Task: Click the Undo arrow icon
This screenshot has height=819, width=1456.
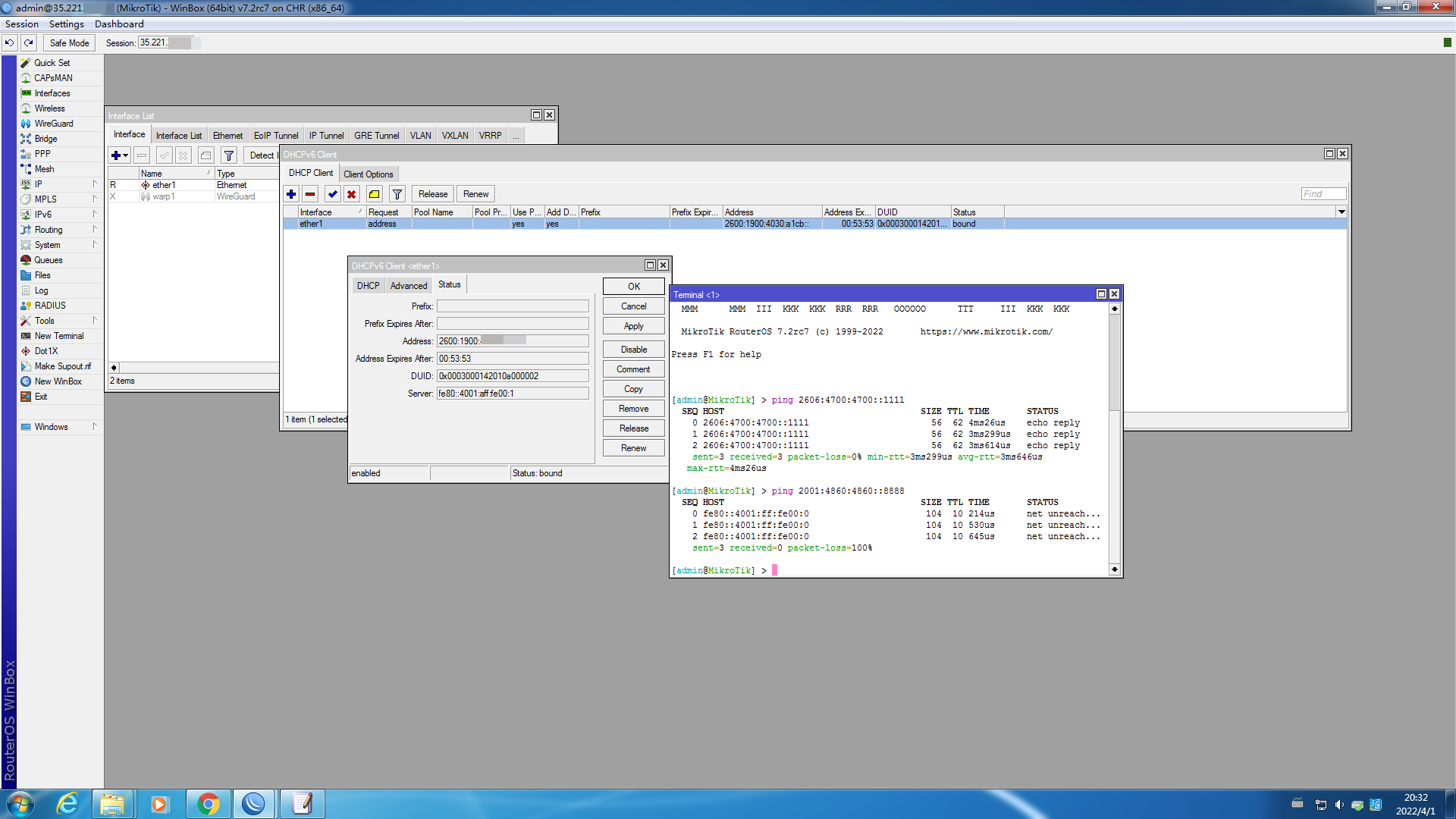Action: (x=10, y=43)
